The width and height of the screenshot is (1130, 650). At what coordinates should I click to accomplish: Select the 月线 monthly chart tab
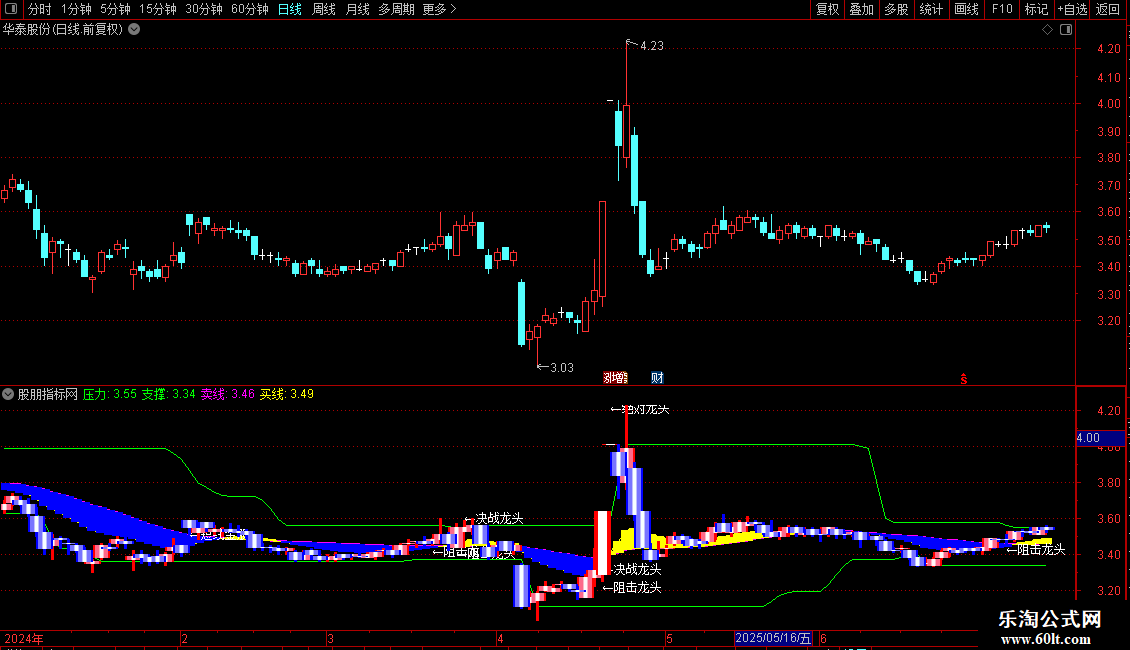tap(357, 9)
